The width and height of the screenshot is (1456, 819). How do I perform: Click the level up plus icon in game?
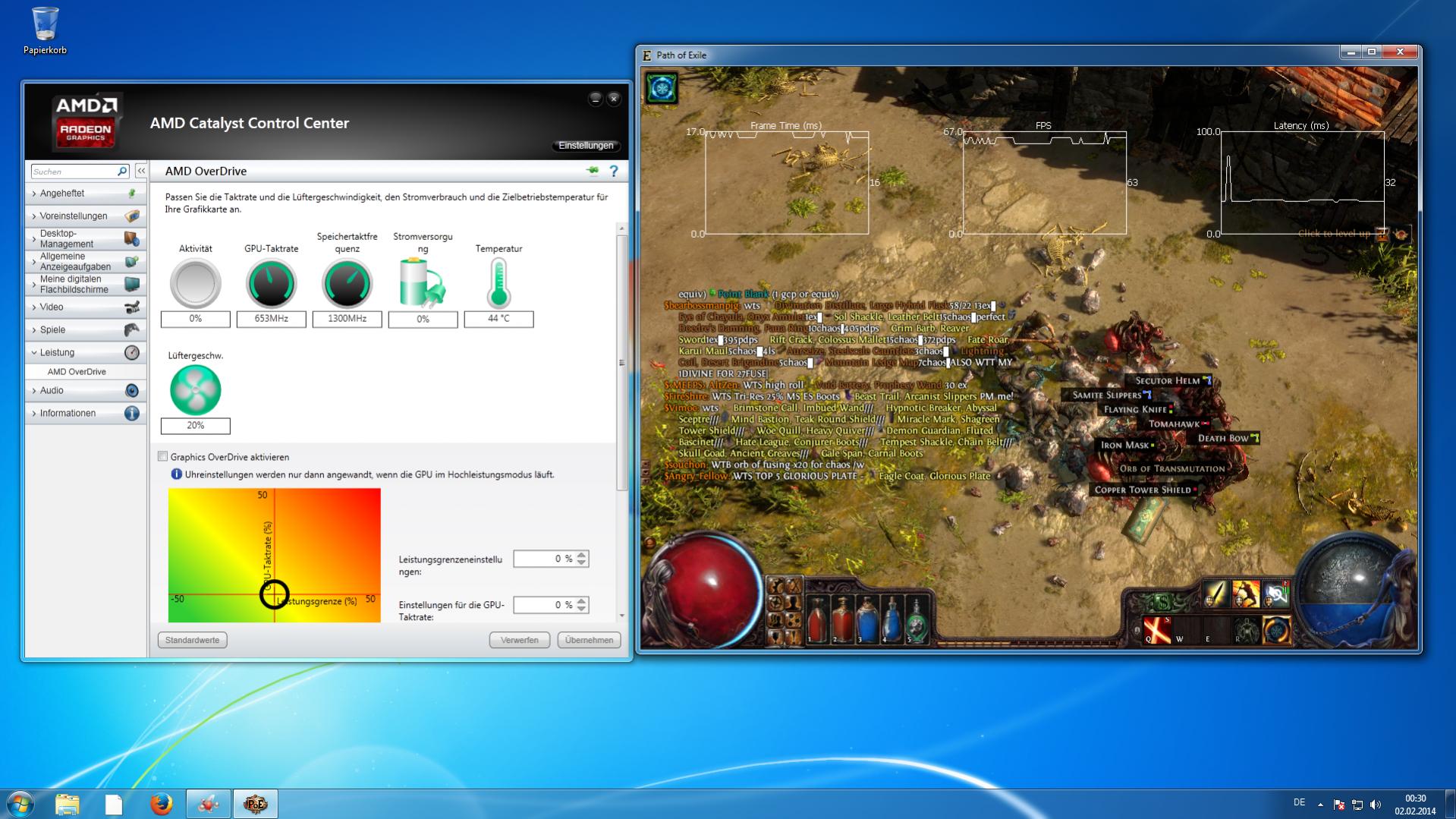tap(1382, 234)
